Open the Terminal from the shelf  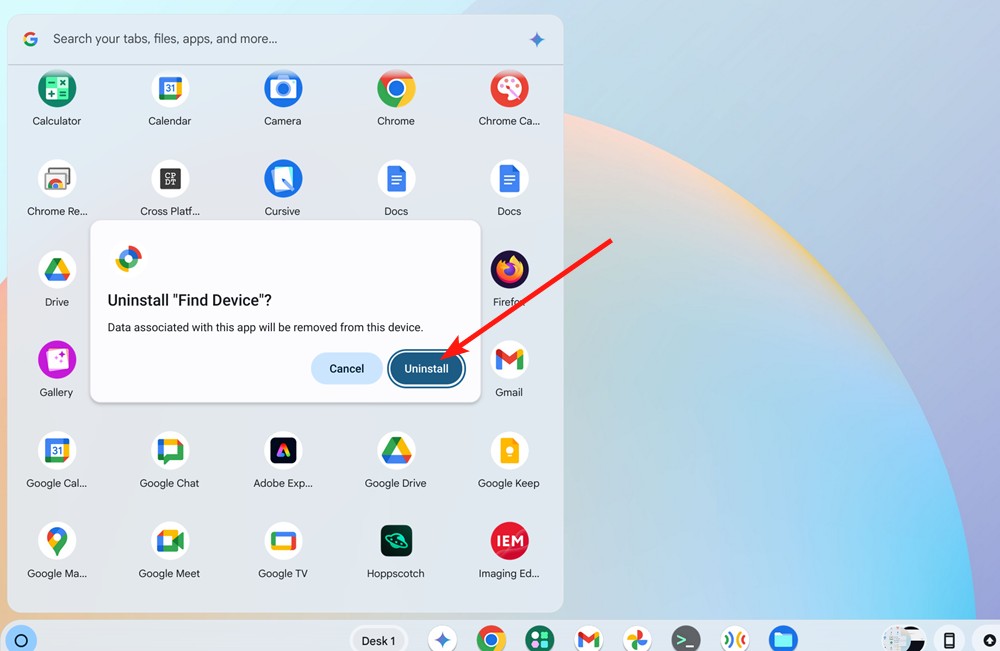[x=685, y=638]
